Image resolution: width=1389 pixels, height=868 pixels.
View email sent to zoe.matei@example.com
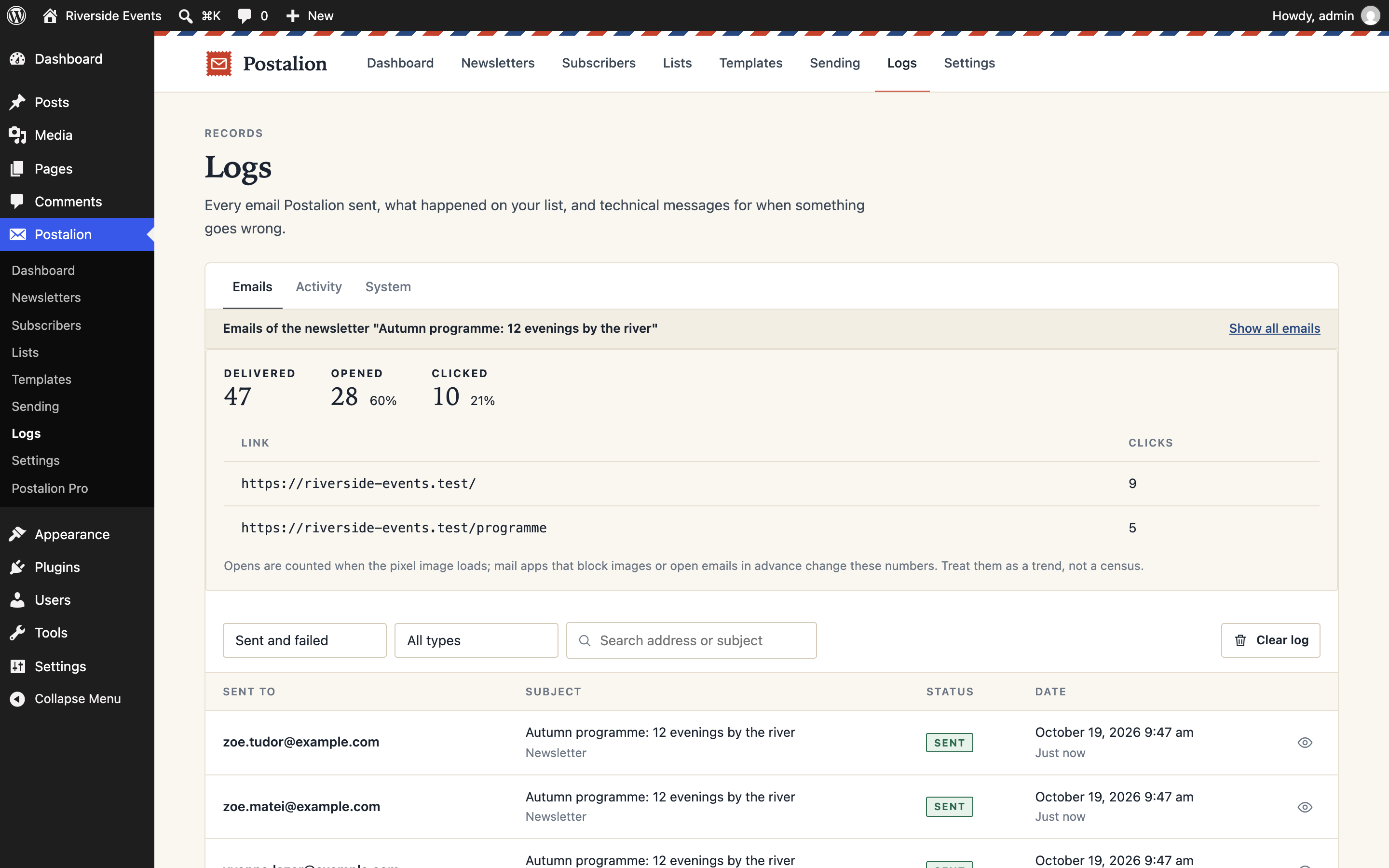(x=1305, y=807)
